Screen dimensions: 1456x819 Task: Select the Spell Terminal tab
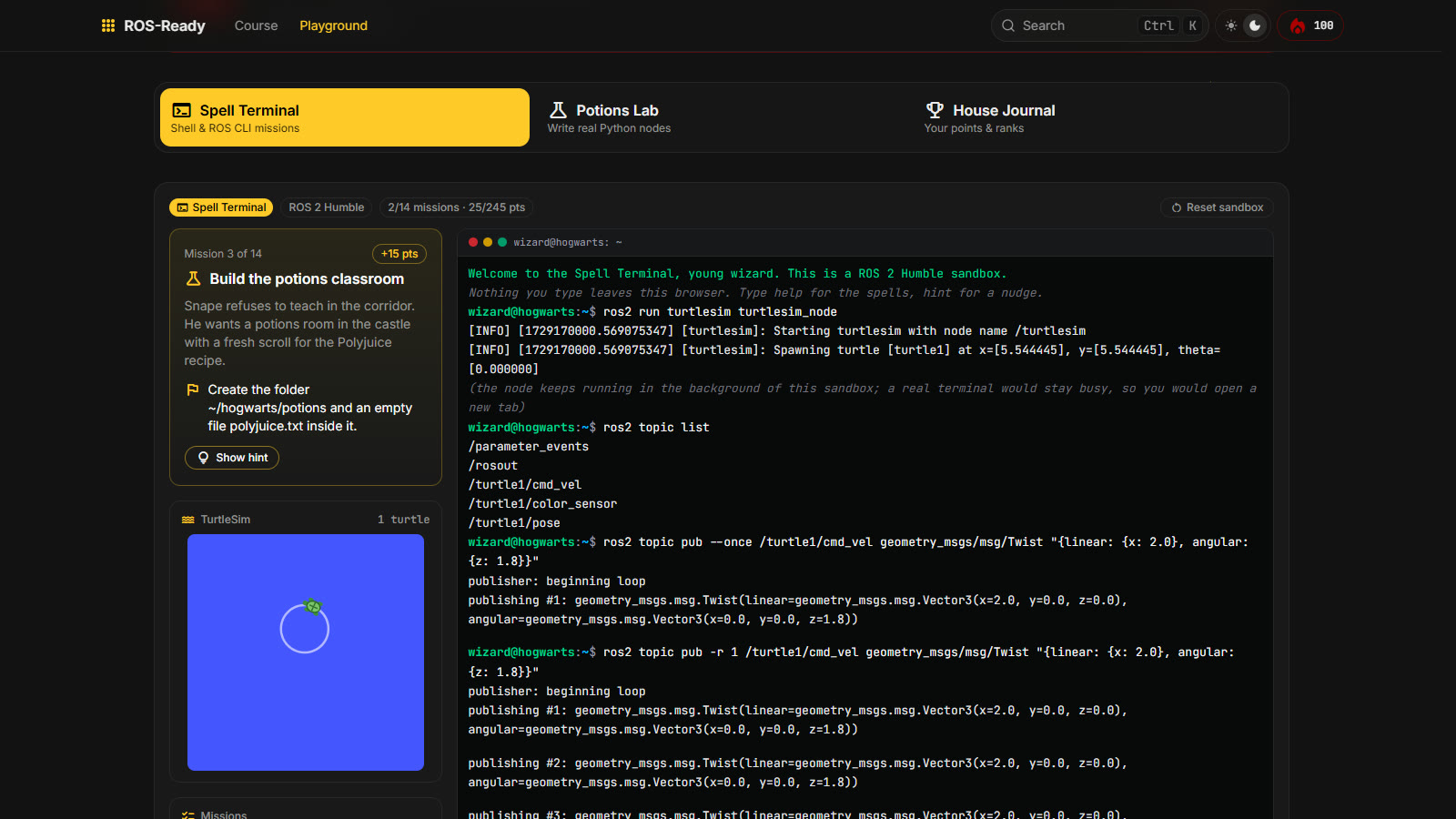pyautogui.click(x=345, y=117)
